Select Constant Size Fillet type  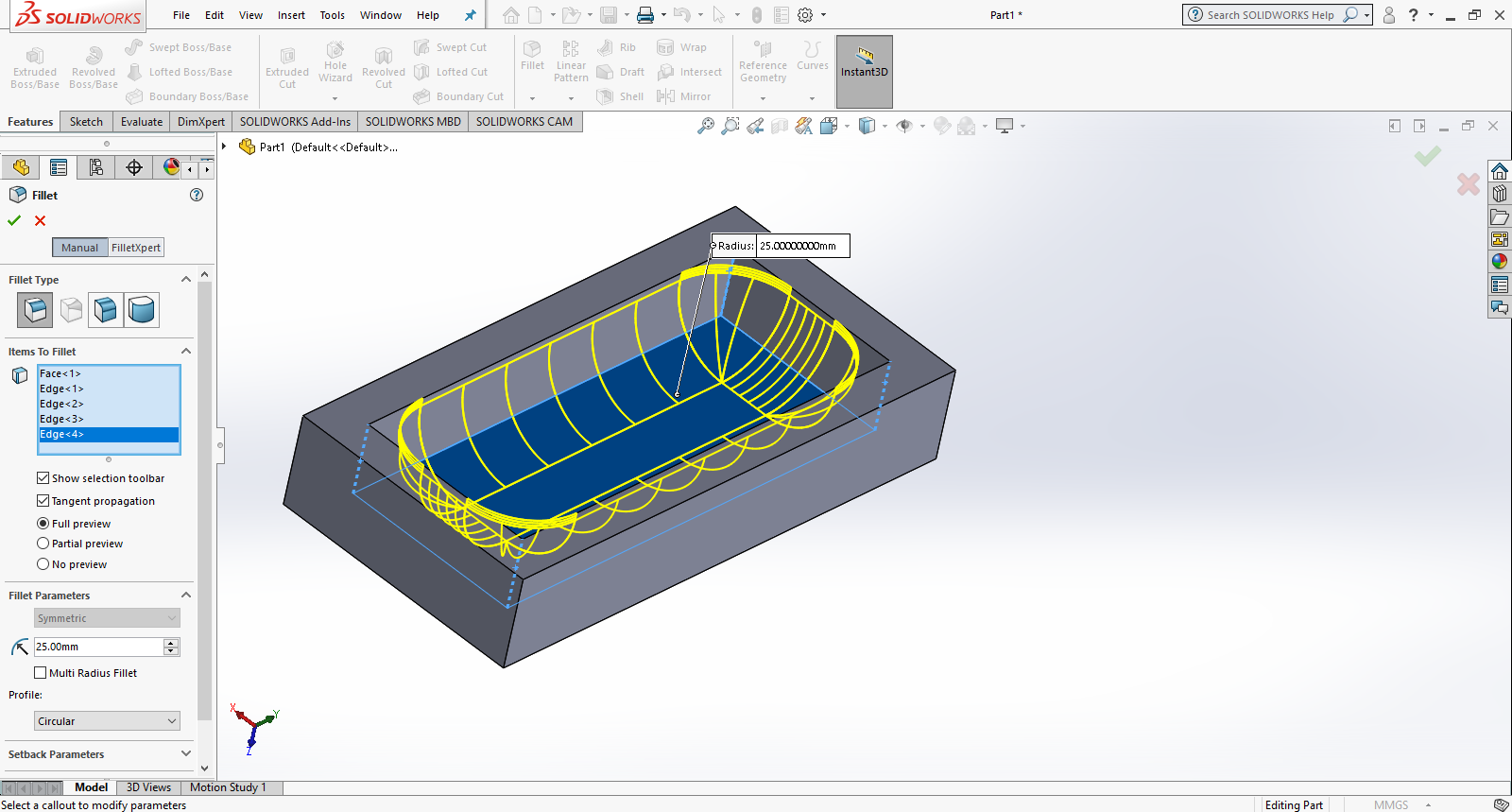click(35, 309)
